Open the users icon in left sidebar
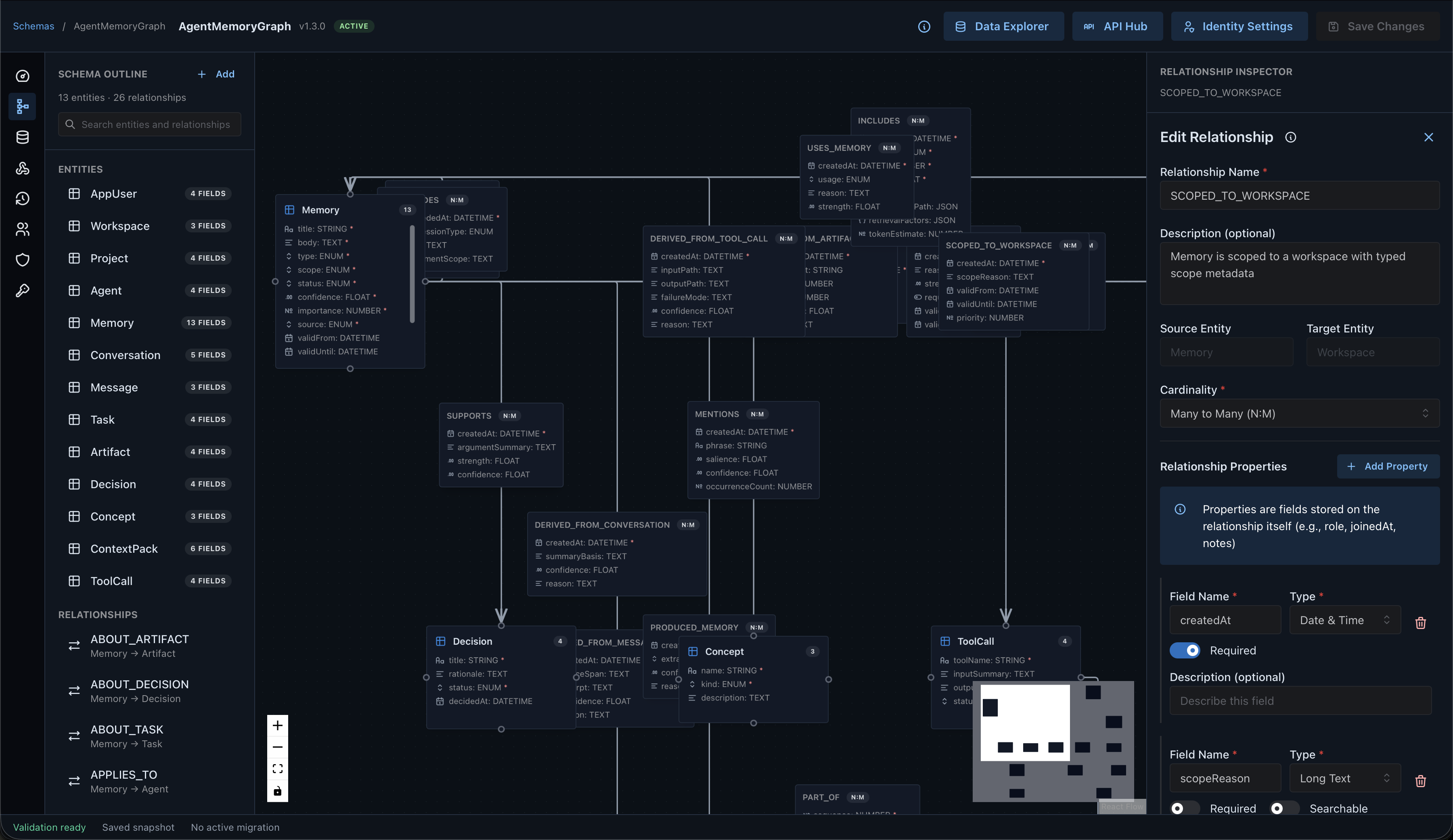Viewport: 1453px width, 840px height. click(x=23, y=230)
